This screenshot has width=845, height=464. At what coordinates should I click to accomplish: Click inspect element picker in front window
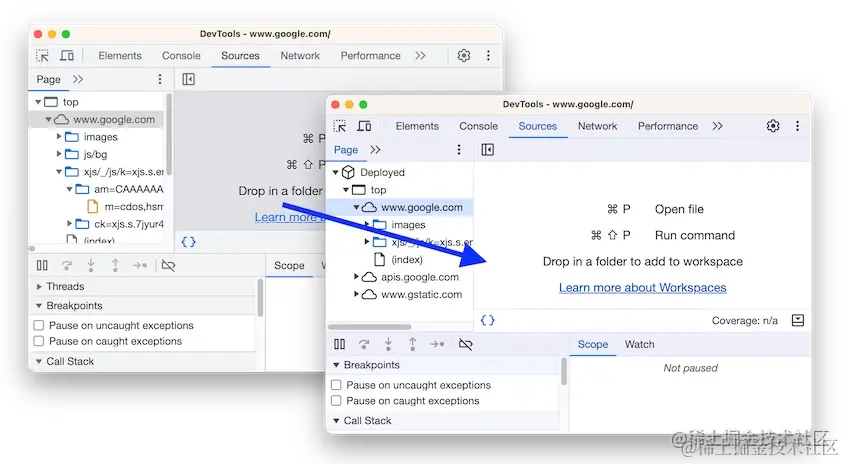[x=340, y=126]
